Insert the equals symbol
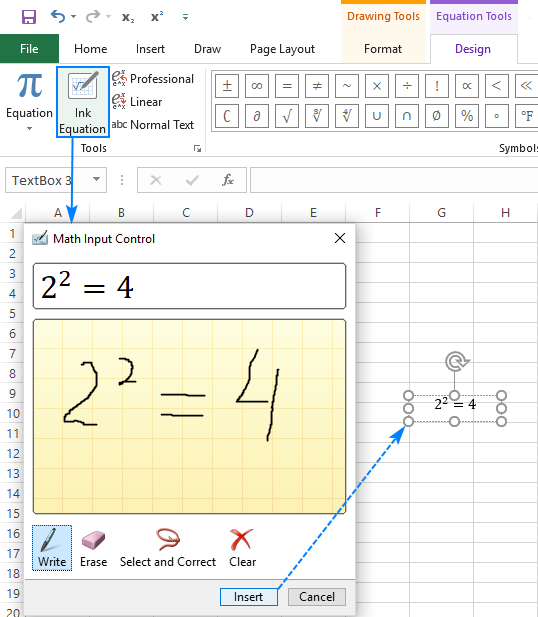 pyautogui.click(x=287, y=86)
